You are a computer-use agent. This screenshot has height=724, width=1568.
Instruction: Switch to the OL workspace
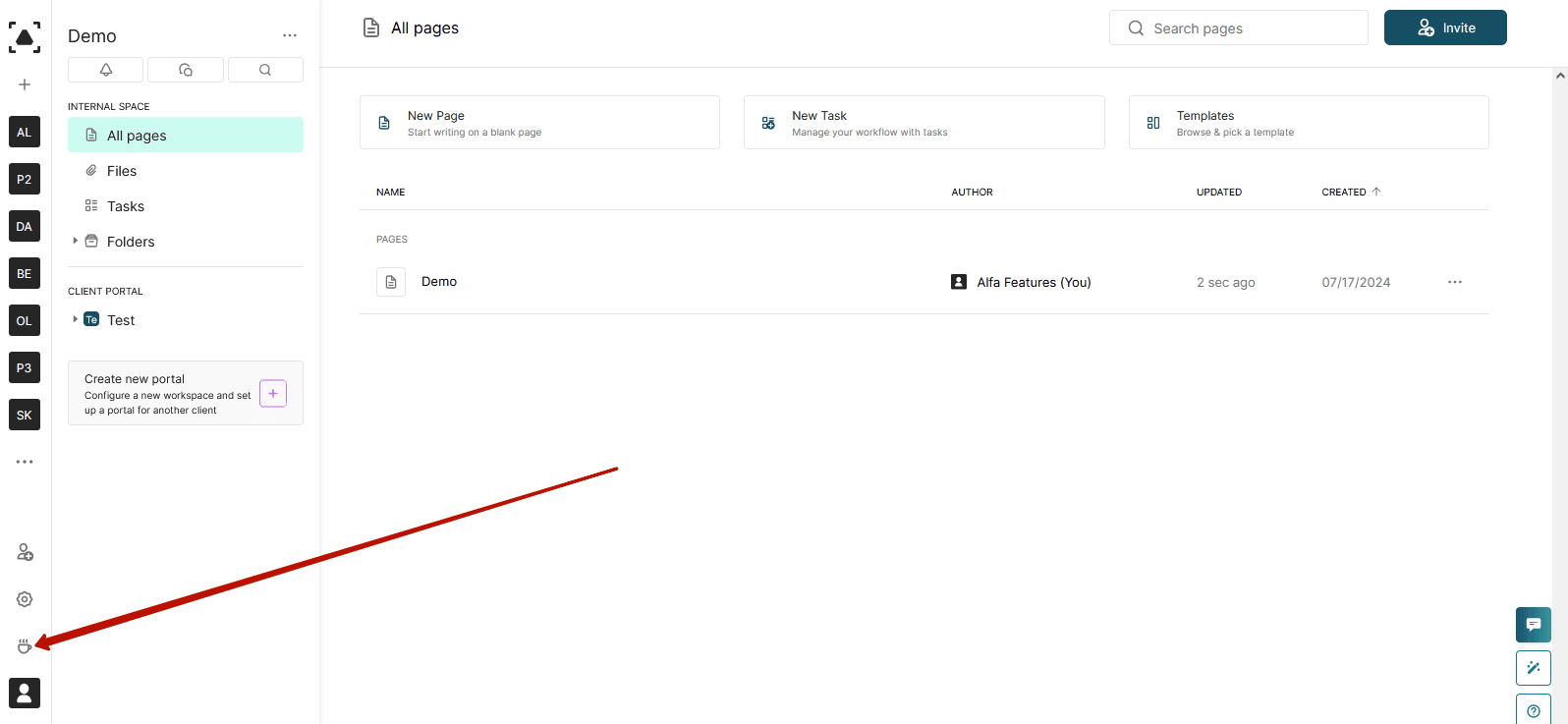click(25, 320)
